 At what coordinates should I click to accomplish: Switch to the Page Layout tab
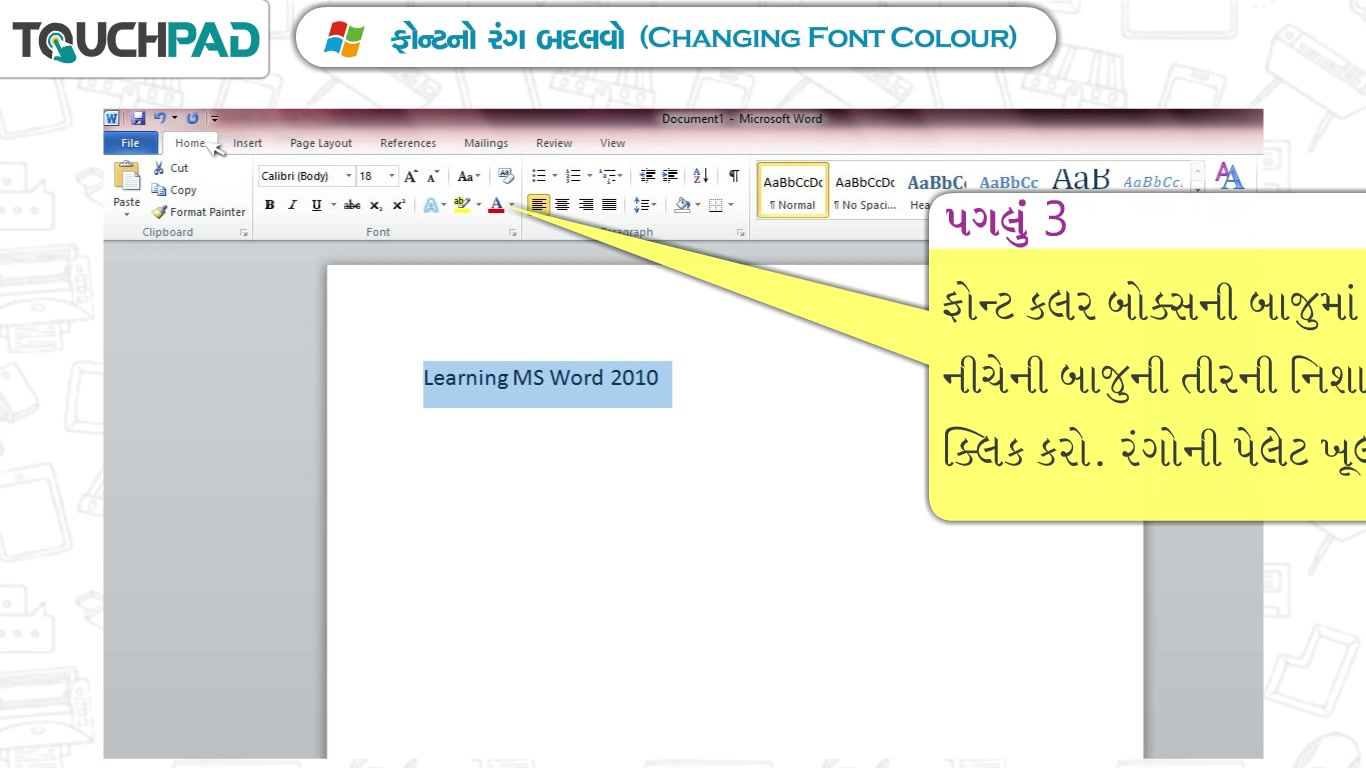pos(321,143)
